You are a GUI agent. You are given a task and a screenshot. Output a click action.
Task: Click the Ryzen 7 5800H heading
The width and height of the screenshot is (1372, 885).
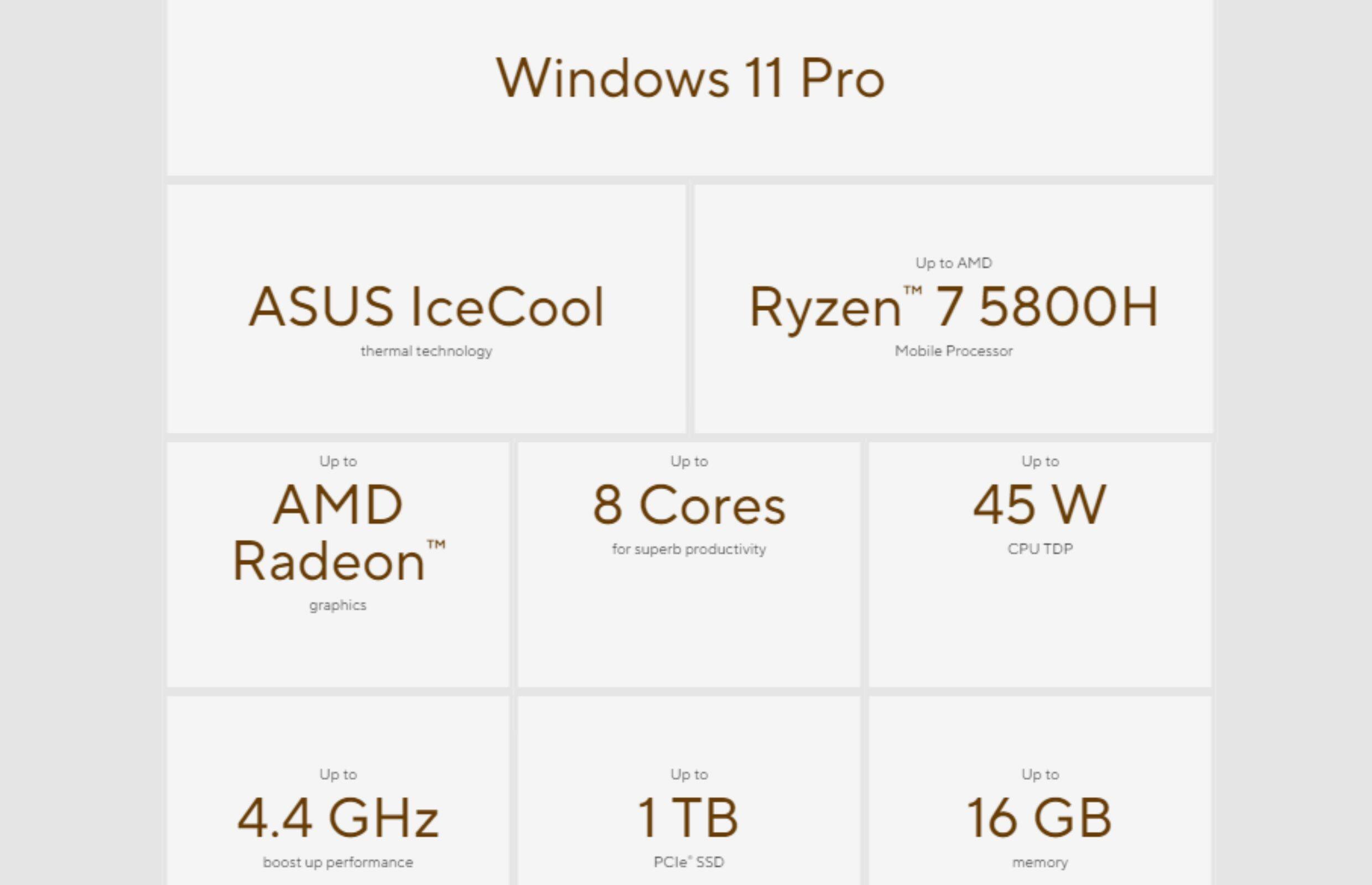(954, 307)
